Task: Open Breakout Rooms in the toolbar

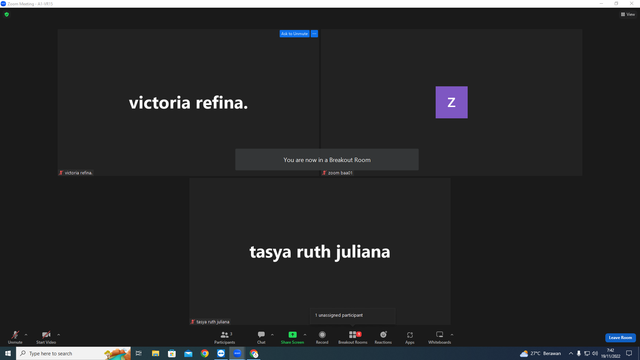Action: tap(353, 337)
